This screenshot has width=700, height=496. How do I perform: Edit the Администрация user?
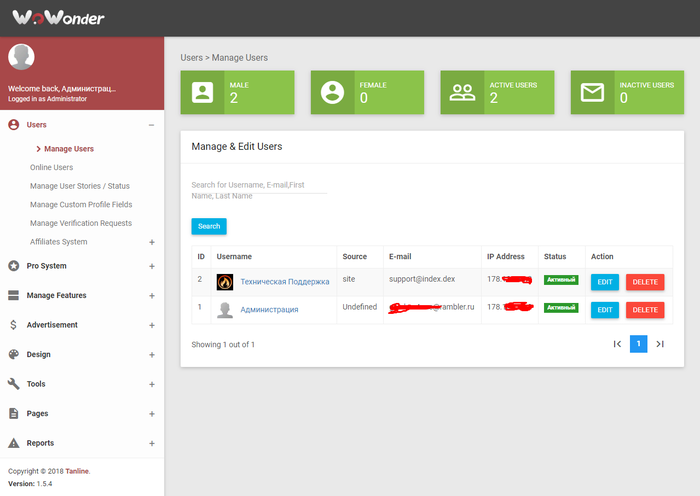(x=604, y=310)
